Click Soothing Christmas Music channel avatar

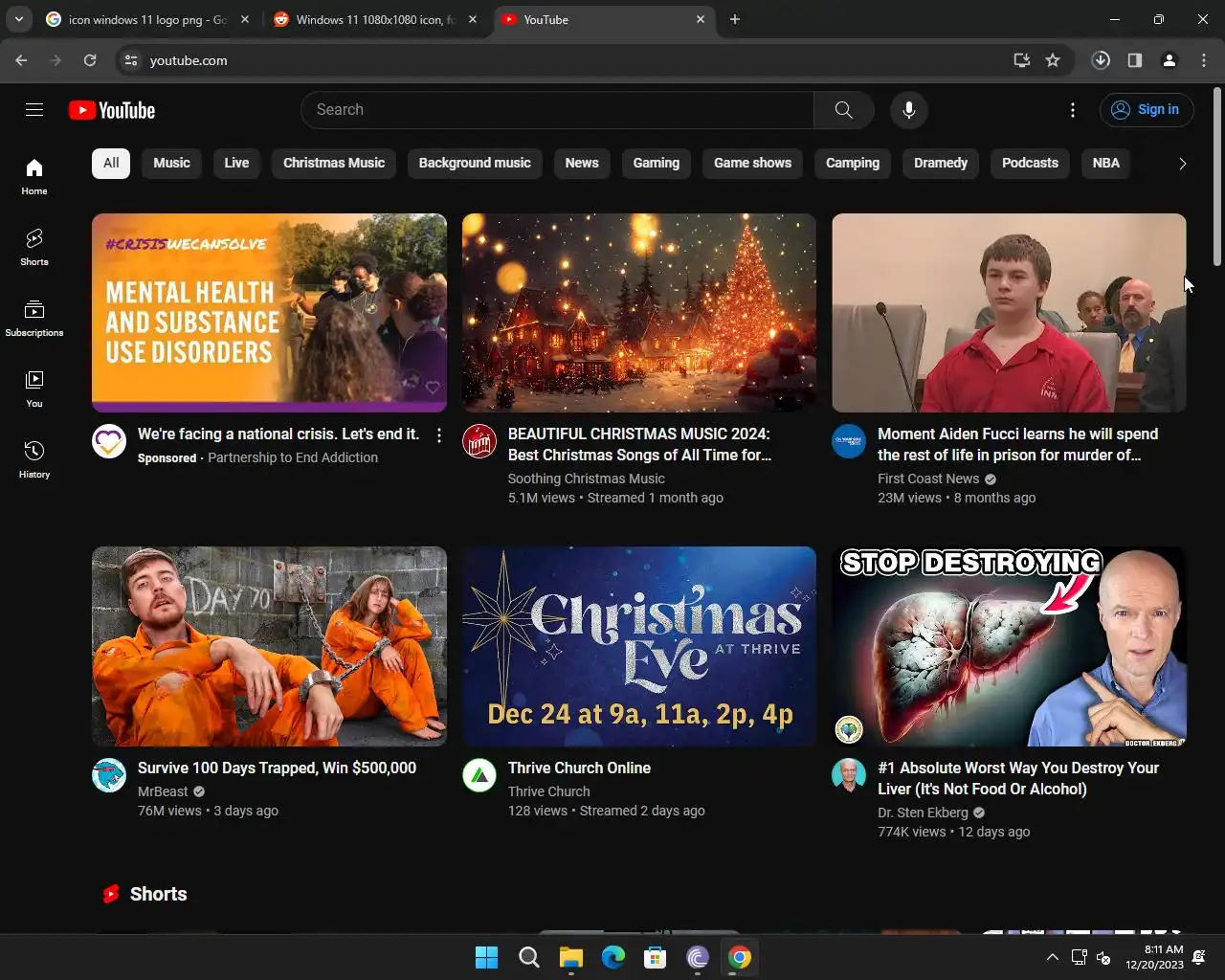point(479,441)
